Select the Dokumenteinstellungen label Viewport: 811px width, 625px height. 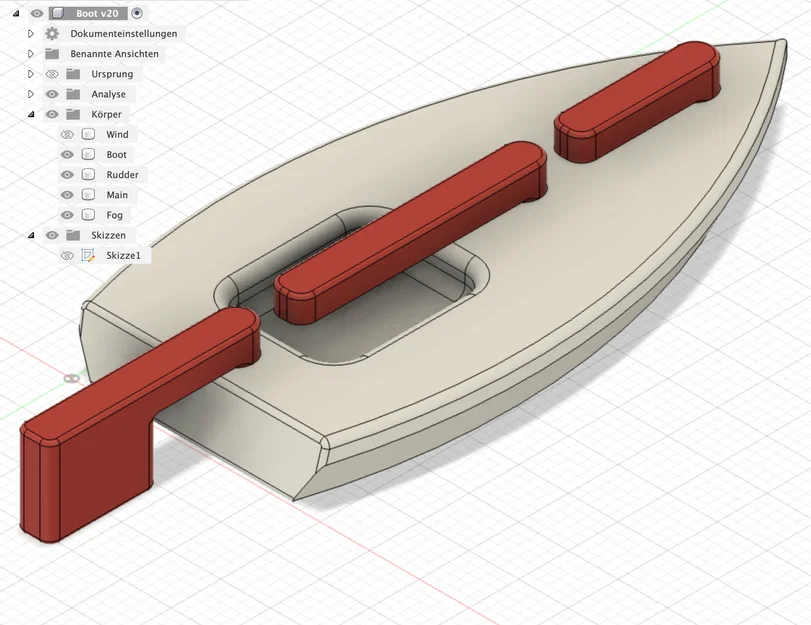[x=124, y=34]
